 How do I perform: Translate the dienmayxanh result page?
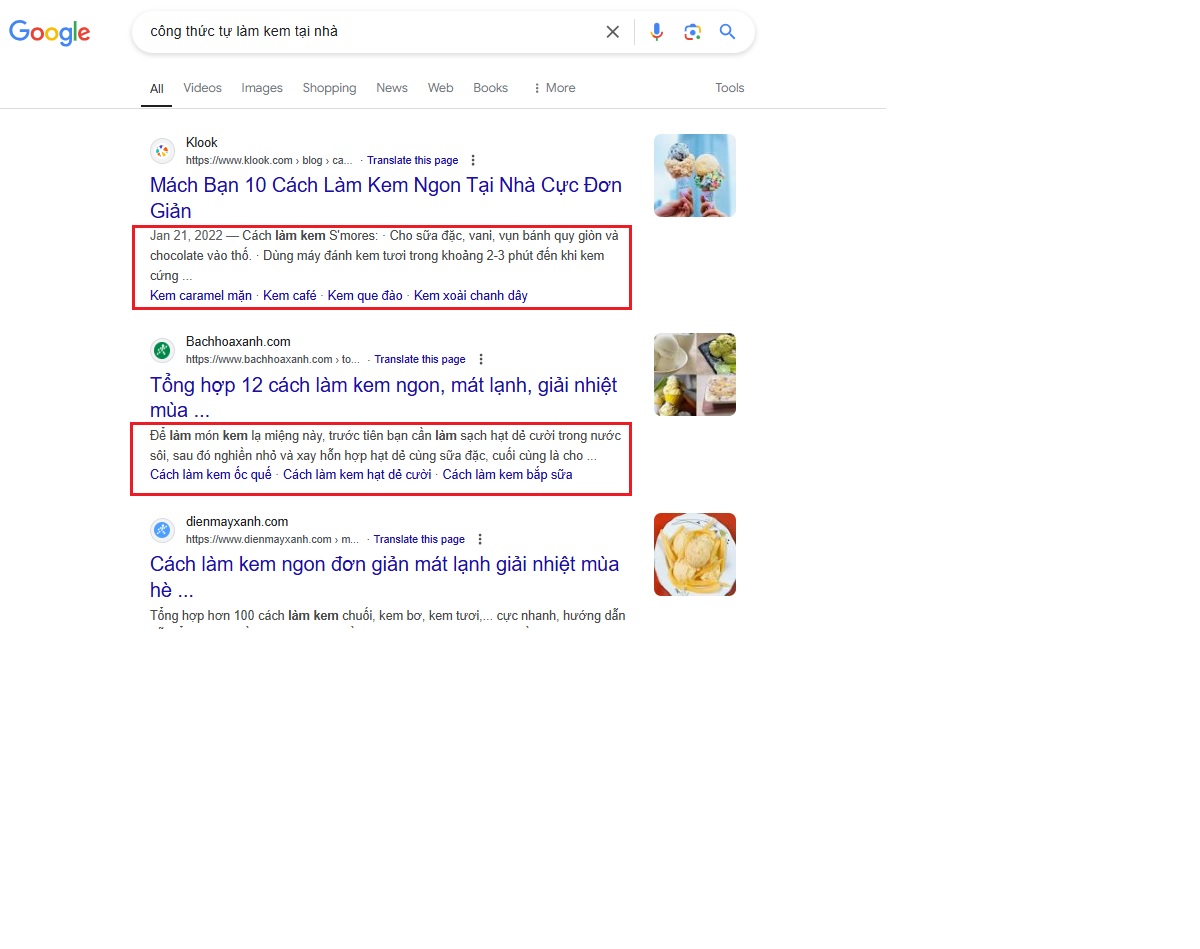click(419, 539)
